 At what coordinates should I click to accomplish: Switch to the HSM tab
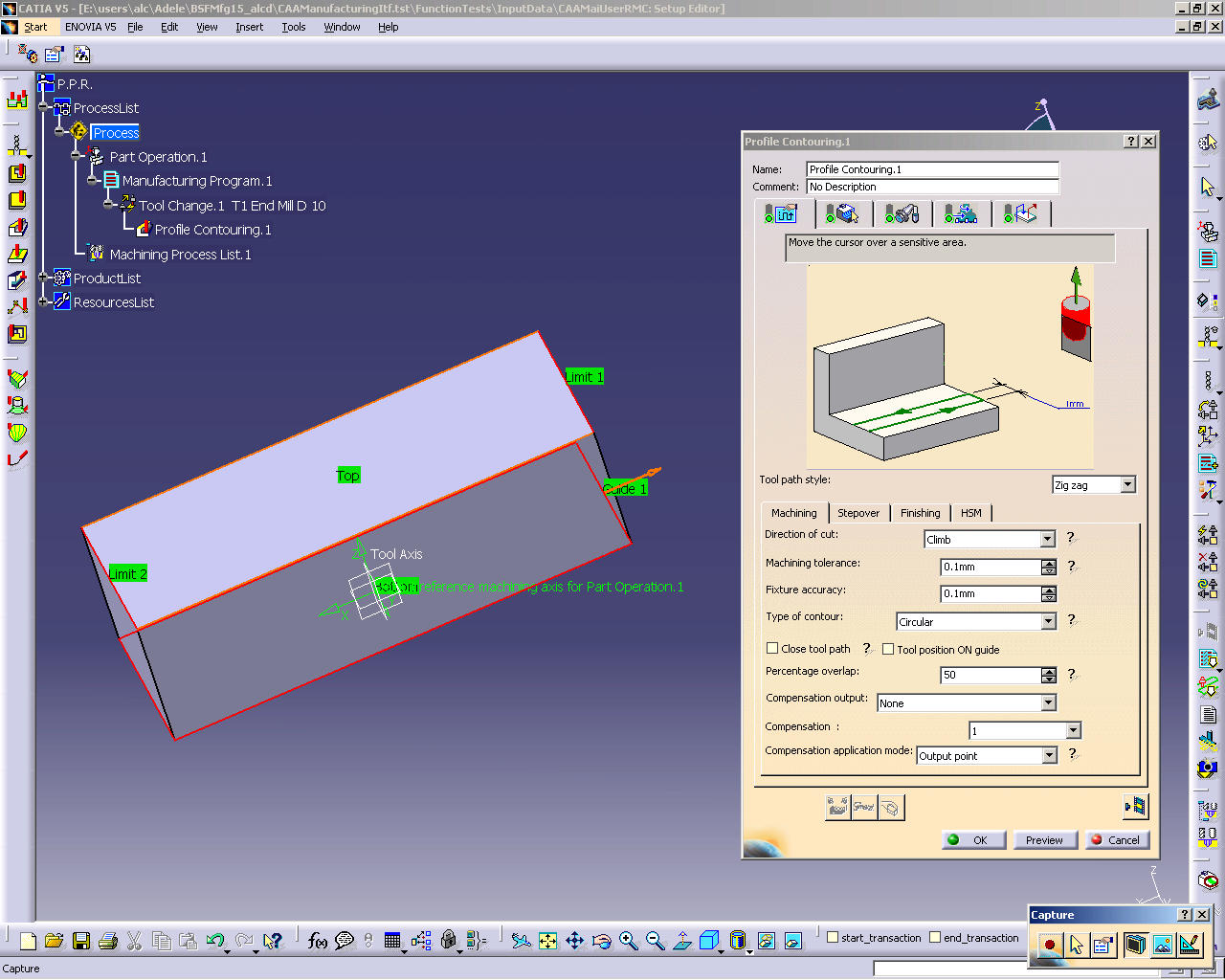(970, 513)
